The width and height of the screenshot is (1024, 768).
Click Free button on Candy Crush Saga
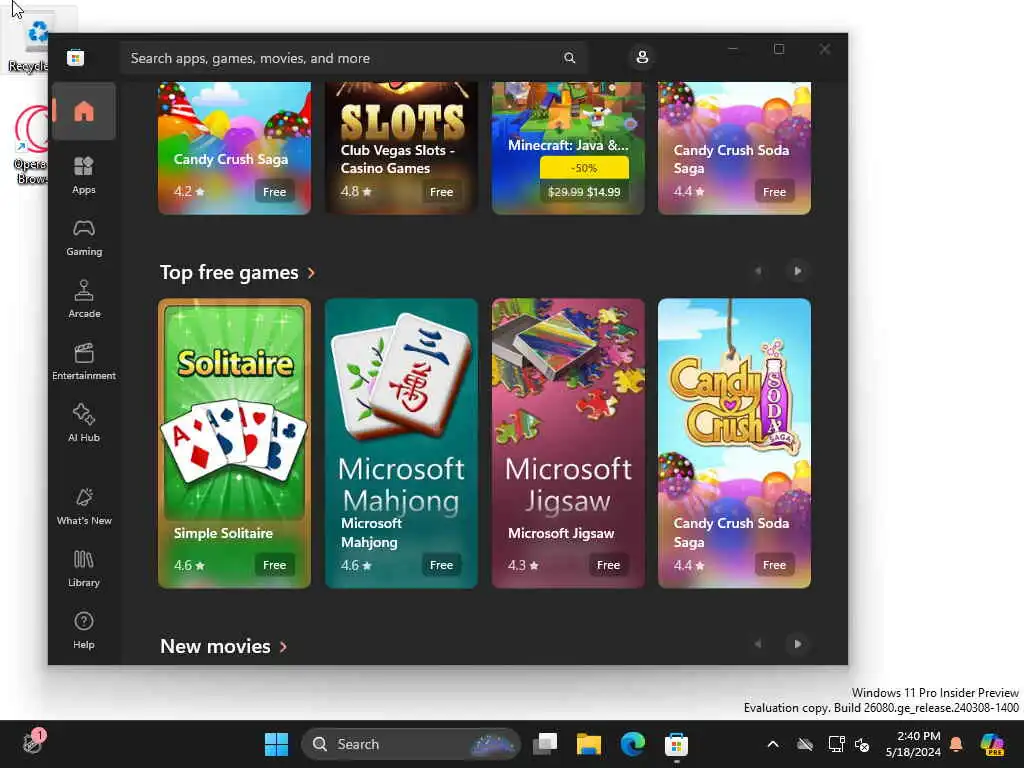pyautogui.click(x=274, y=191)
